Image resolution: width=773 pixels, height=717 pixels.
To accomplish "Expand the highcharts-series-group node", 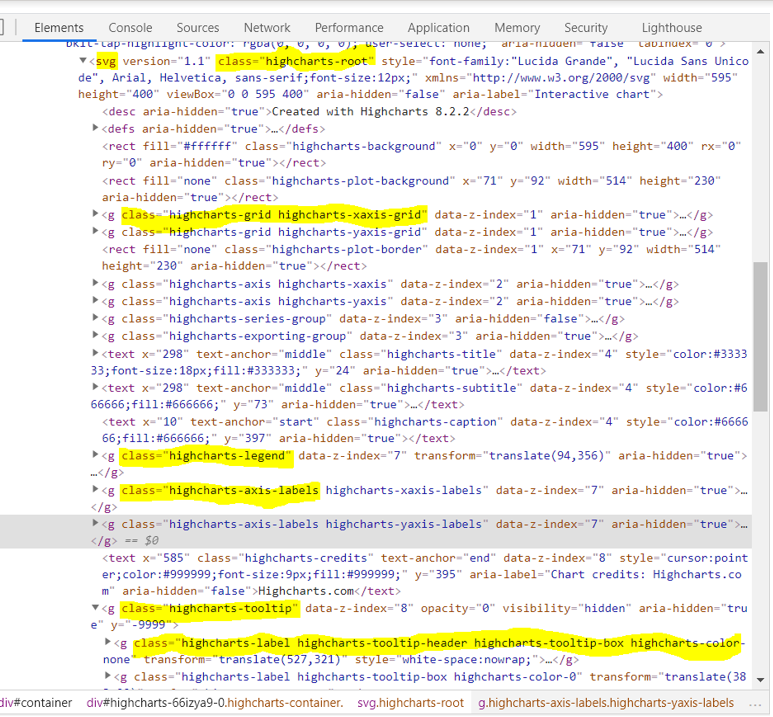I will (96, 318).
